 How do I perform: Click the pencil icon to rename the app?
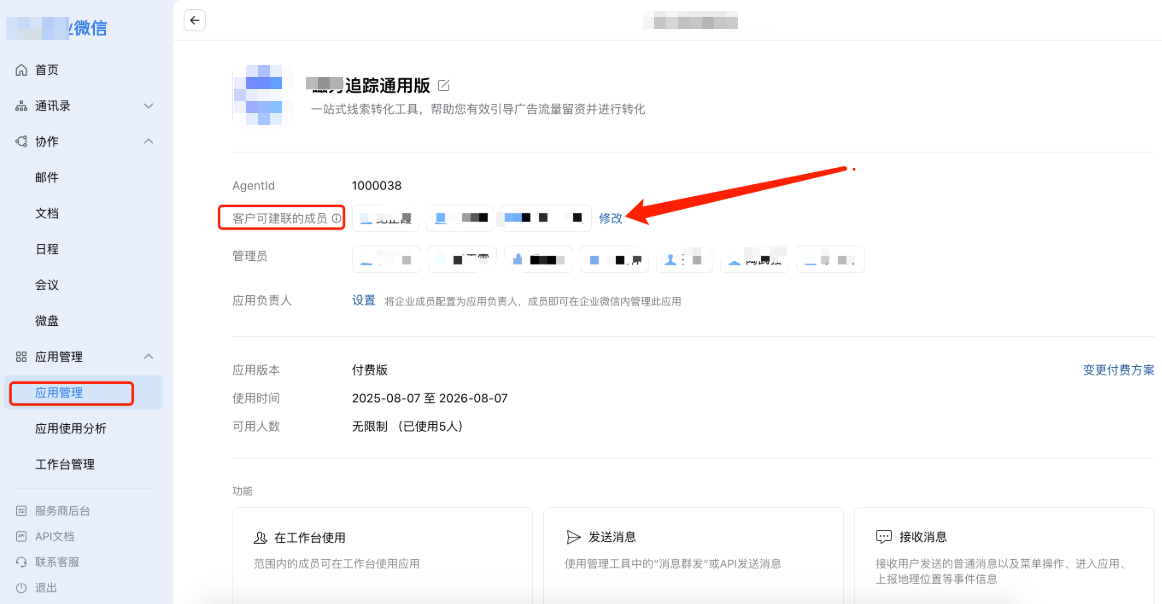click(443, 85)
